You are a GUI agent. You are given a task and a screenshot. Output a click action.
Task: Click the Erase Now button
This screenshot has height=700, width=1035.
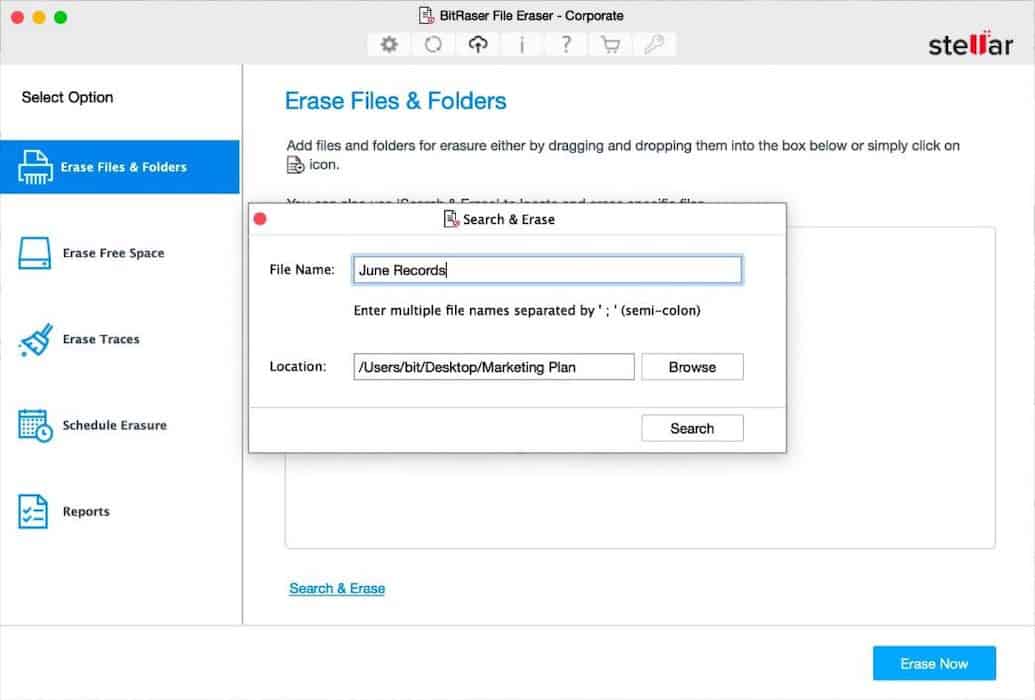pyautogui.click(x=934, y=663)
